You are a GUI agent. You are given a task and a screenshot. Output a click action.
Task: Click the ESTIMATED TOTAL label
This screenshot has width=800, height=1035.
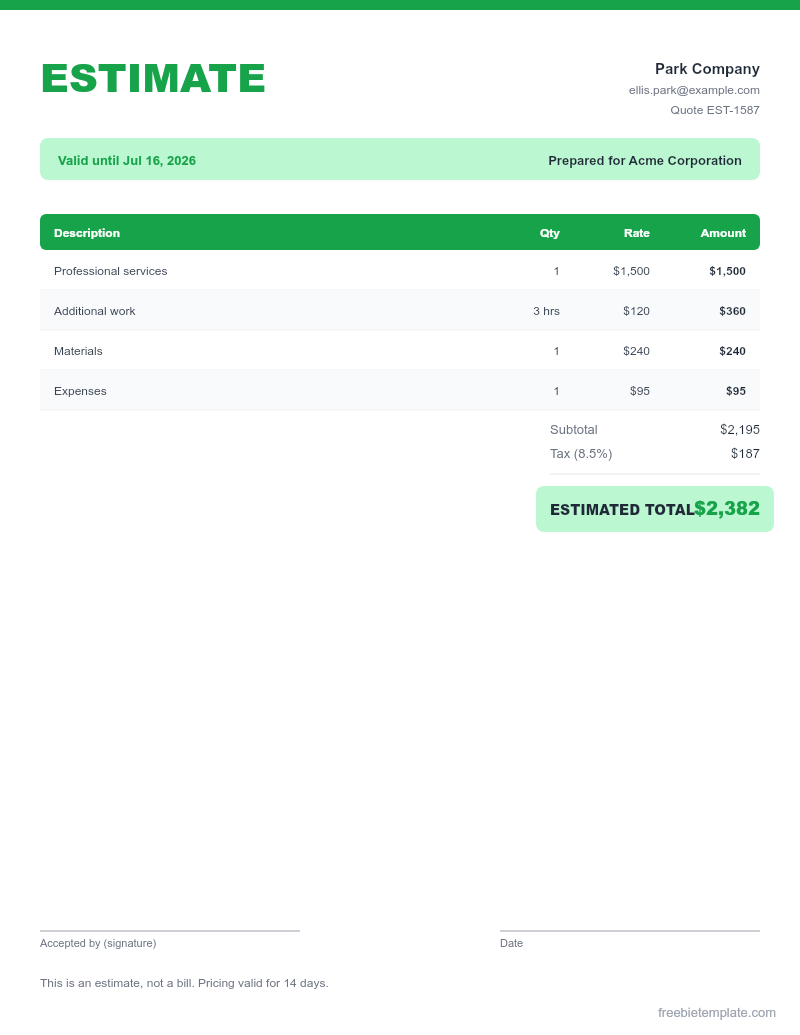[x=622, y=510]
